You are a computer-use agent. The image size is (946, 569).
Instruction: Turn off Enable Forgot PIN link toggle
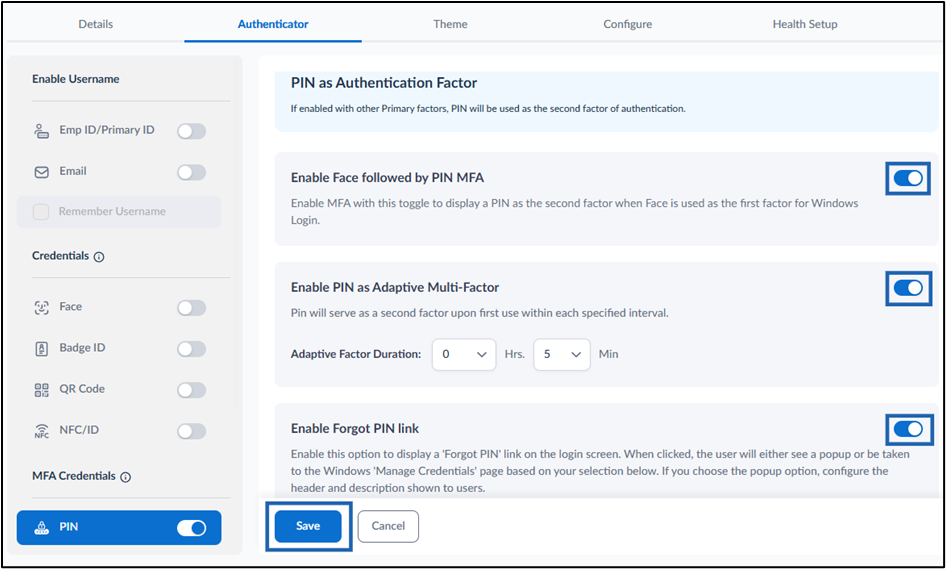pyautogui.click(x=908, y=429)
